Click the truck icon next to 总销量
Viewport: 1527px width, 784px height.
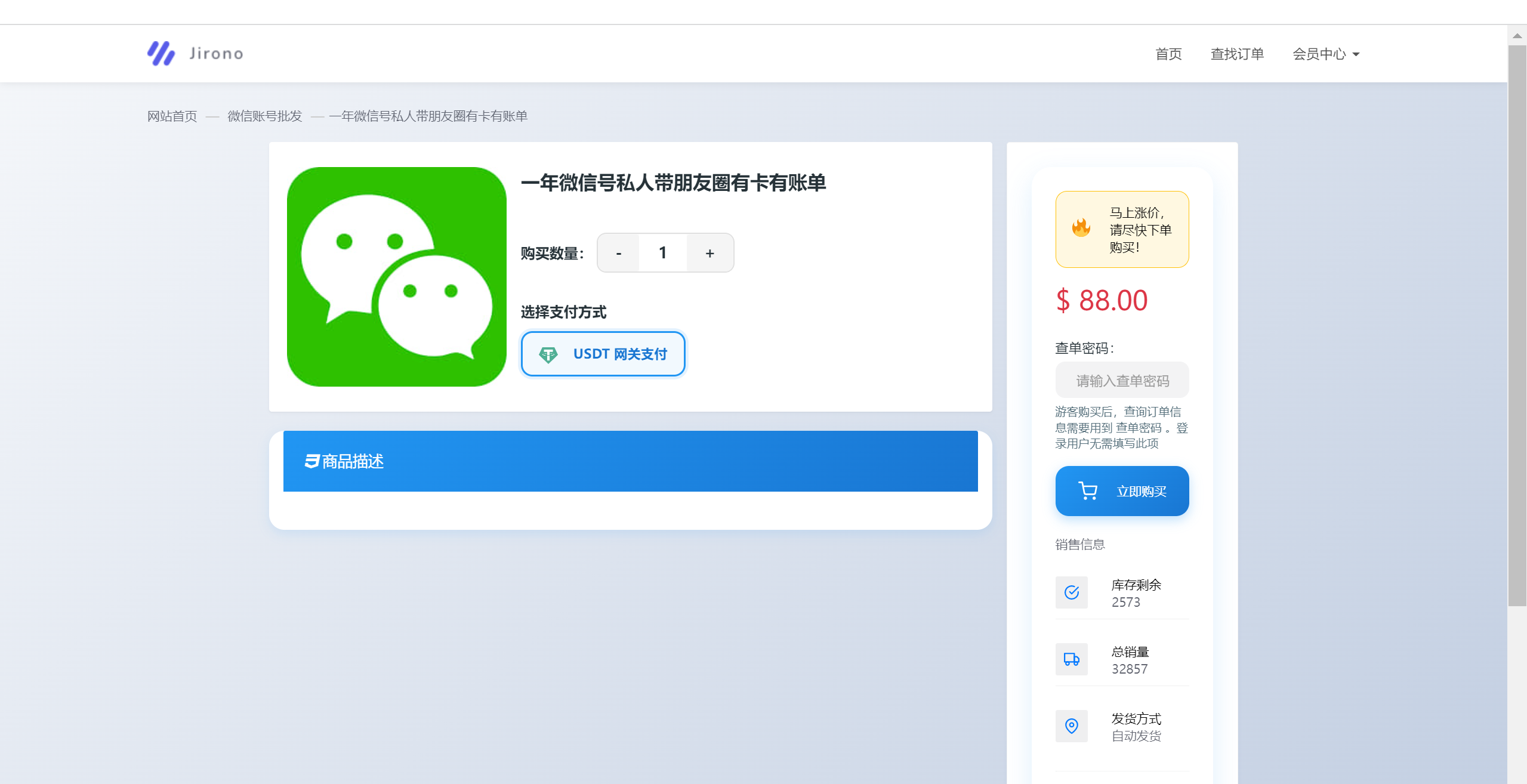pos(1072,659)
